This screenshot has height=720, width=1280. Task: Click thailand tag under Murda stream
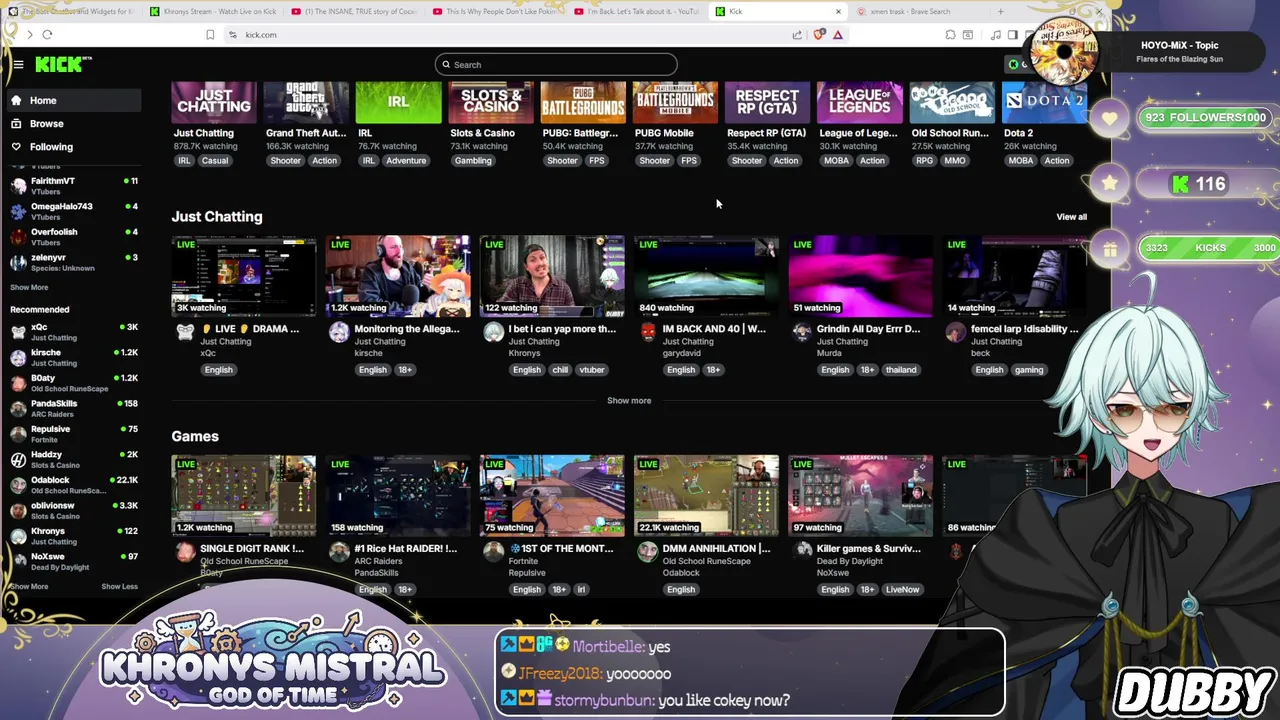point(900,370)
